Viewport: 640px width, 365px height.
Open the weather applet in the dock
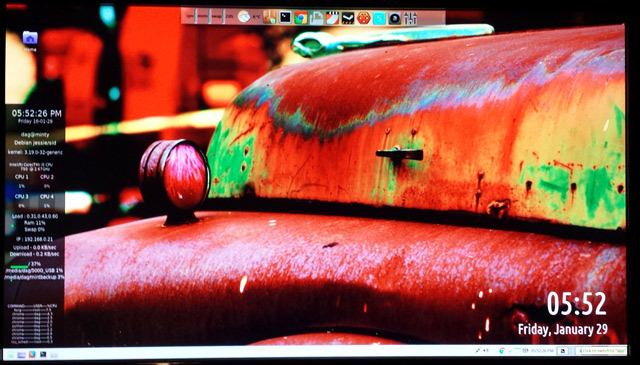[244, 17]
